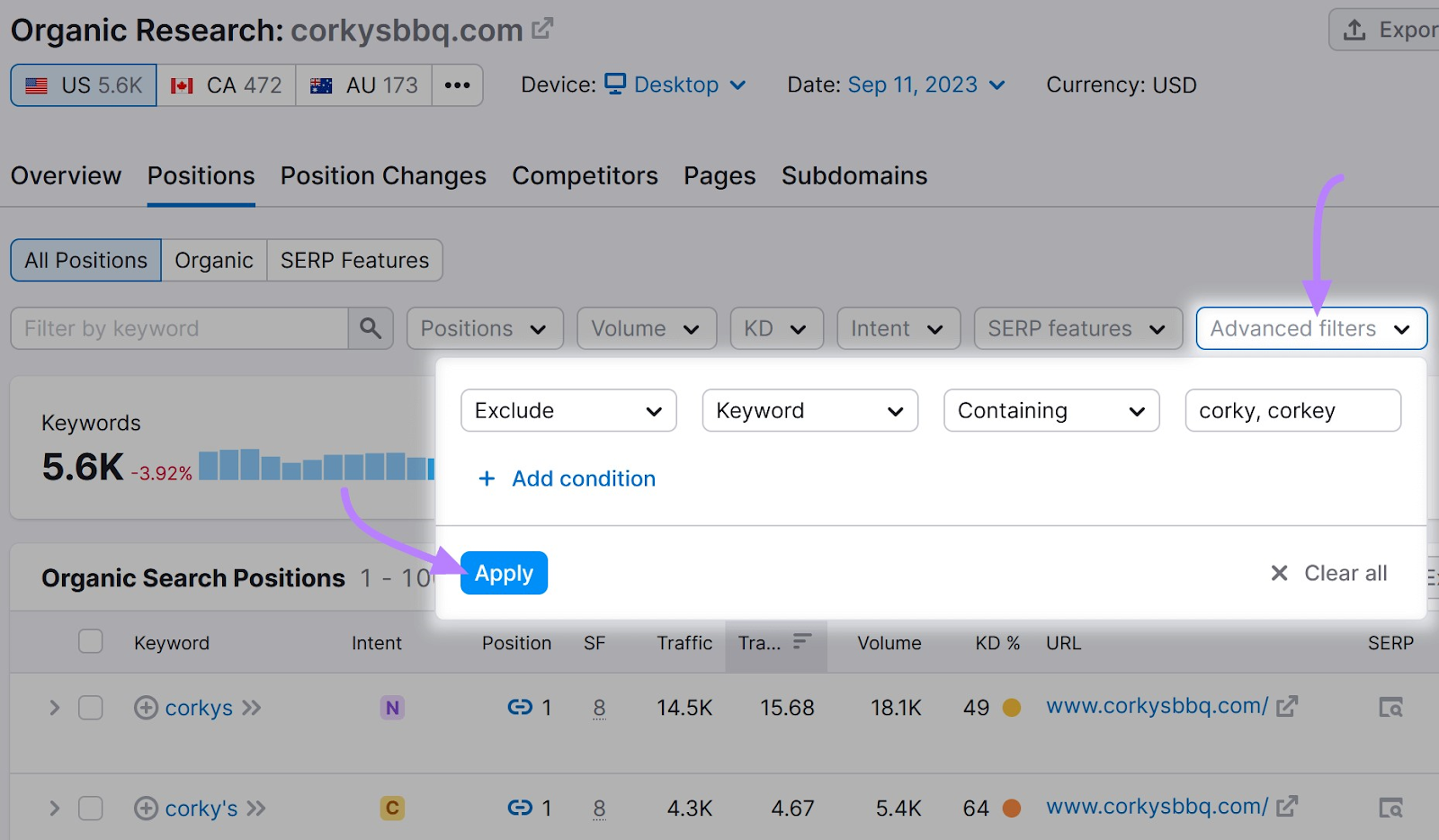
Task: Click the keyword search magnifier icon
Action: coord(371,328)
